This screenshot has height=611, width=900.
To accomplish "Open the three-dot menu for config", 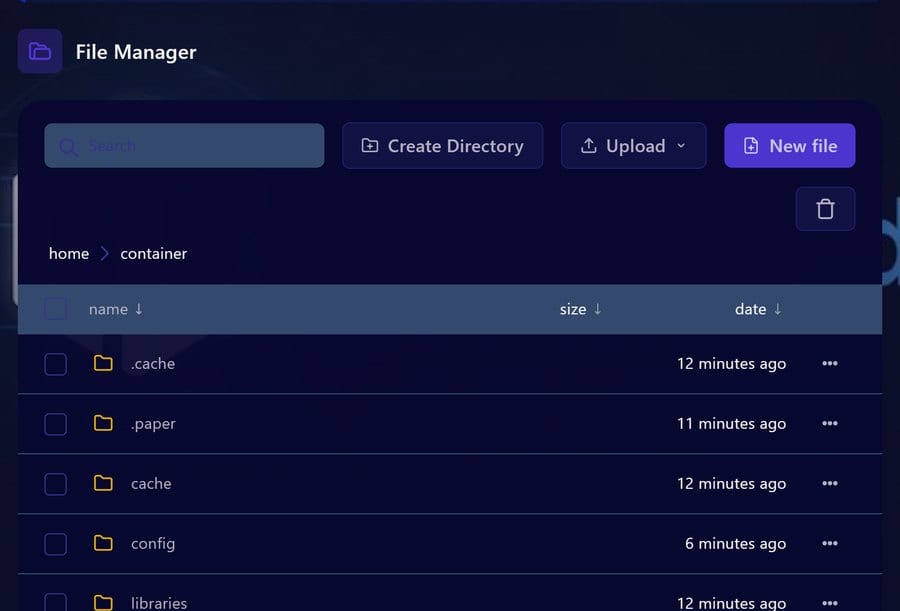I will point(829,543).
